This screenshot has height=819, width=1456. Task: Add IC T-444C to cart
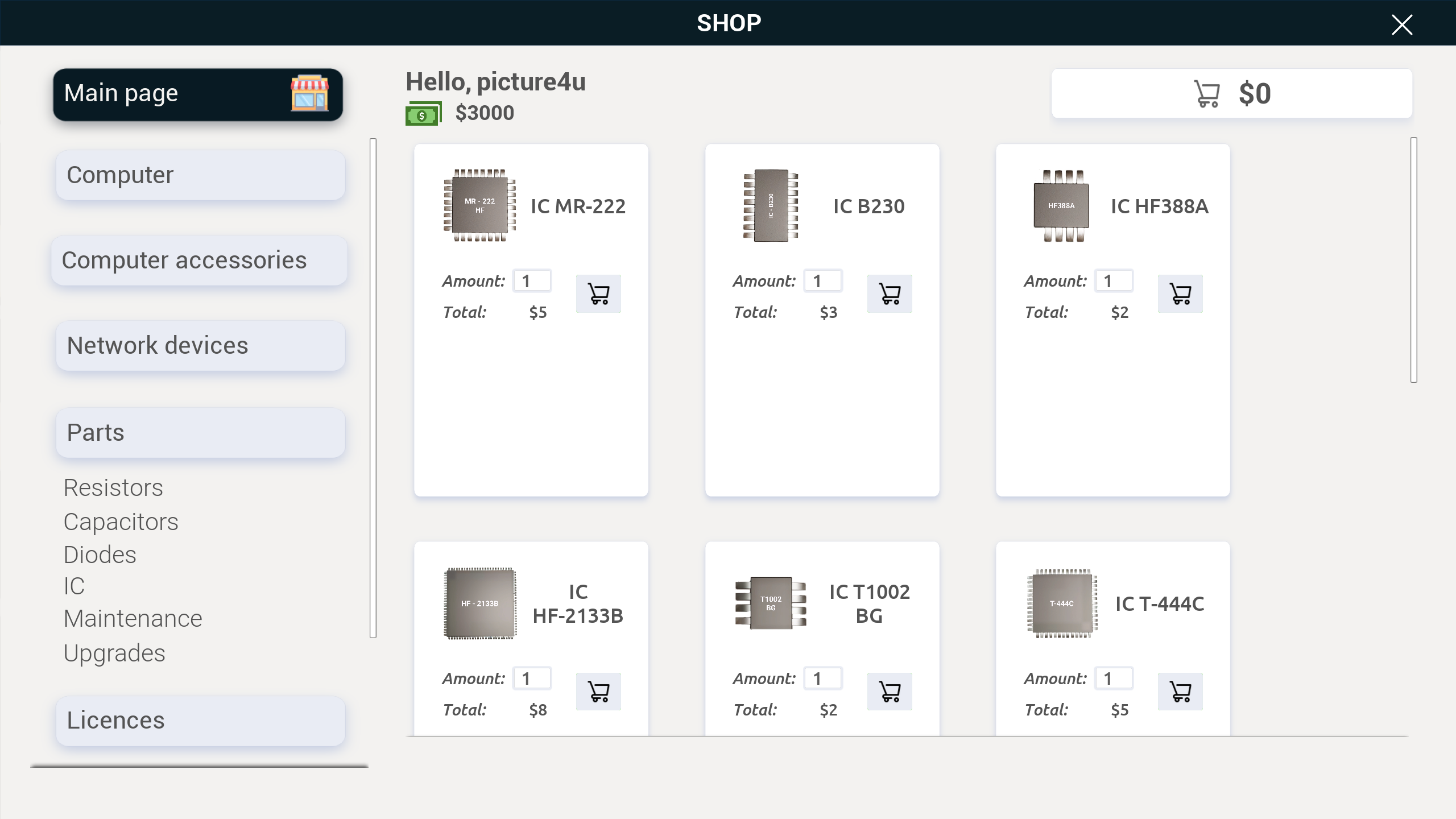(x=1180, y=692)
